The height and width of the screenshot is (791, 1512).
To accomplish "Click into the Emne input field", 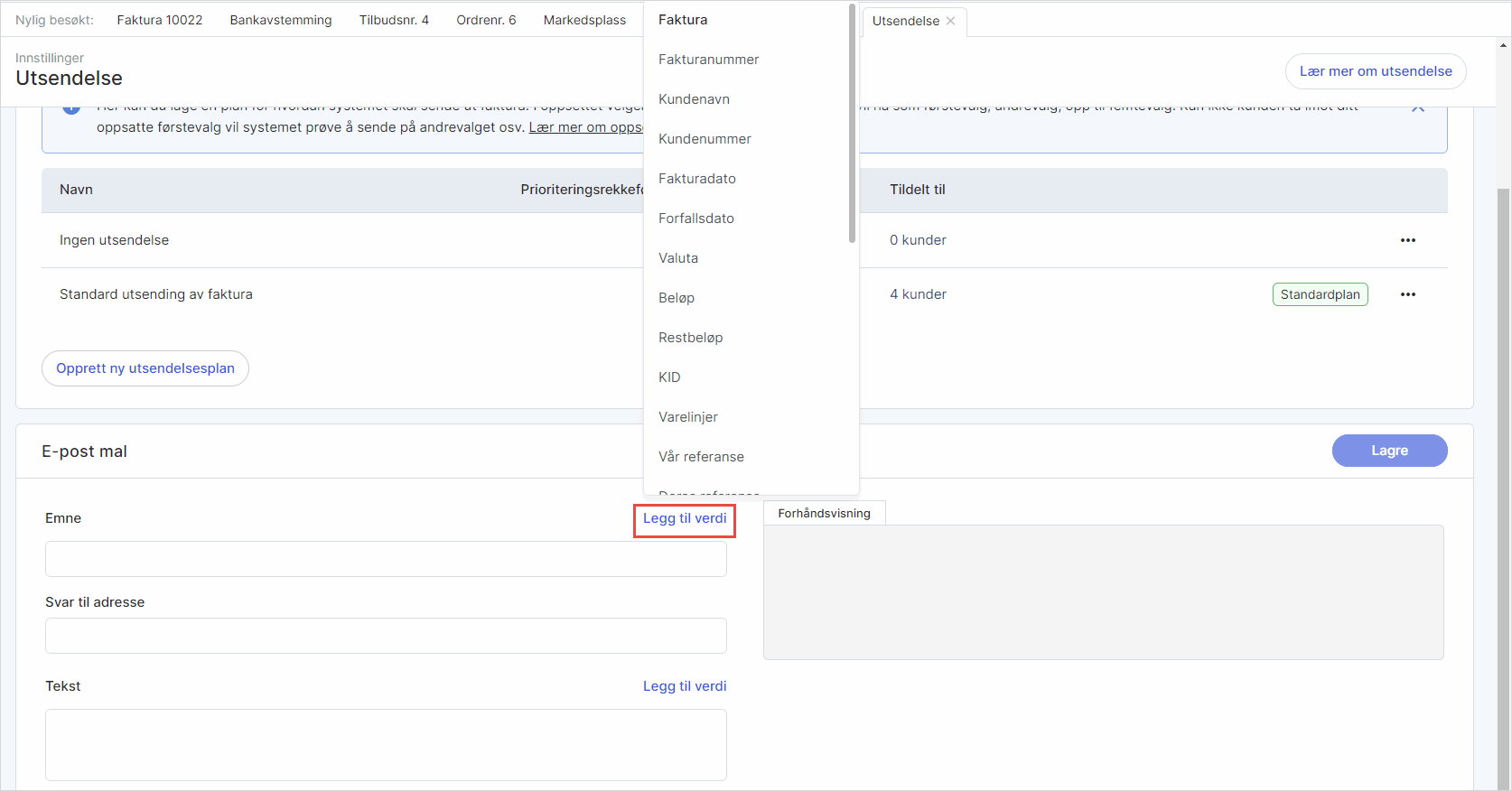I will coord(386,559).
